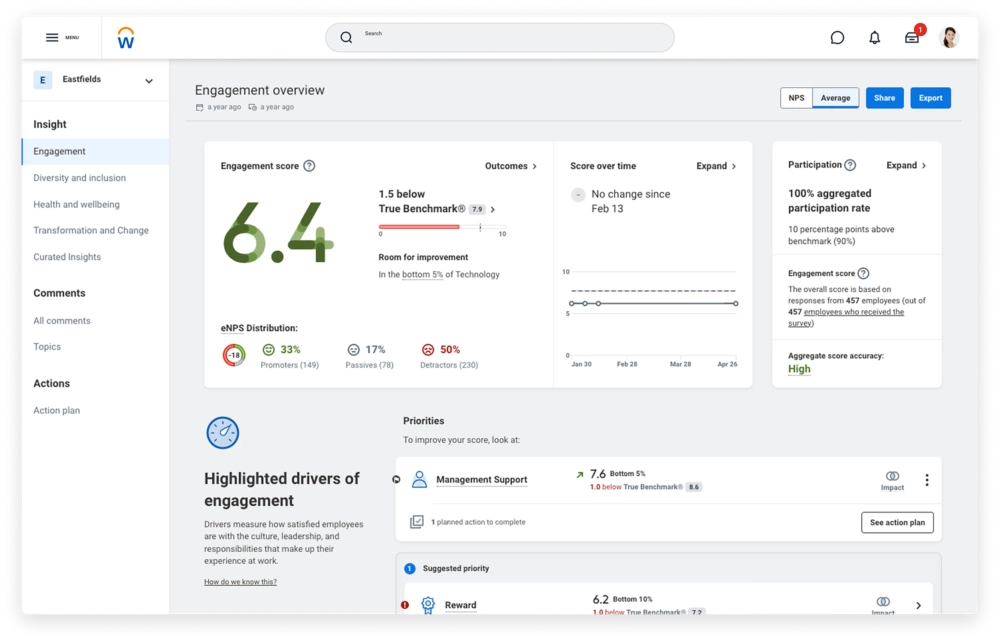The width and height of the screenshot is (1000, 642).
Task: Open Outcomes from Engagement score card
Action: [511, 166]
